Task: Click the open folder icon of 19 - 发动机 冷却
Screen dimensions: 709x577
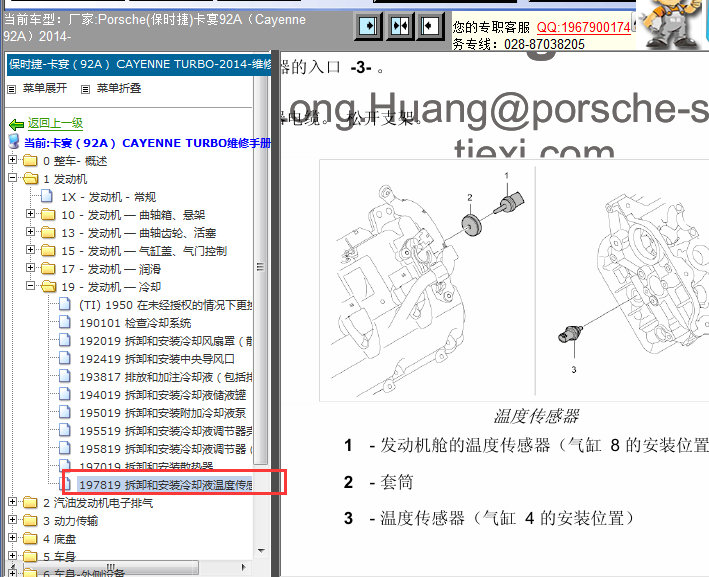Action: 49,287
